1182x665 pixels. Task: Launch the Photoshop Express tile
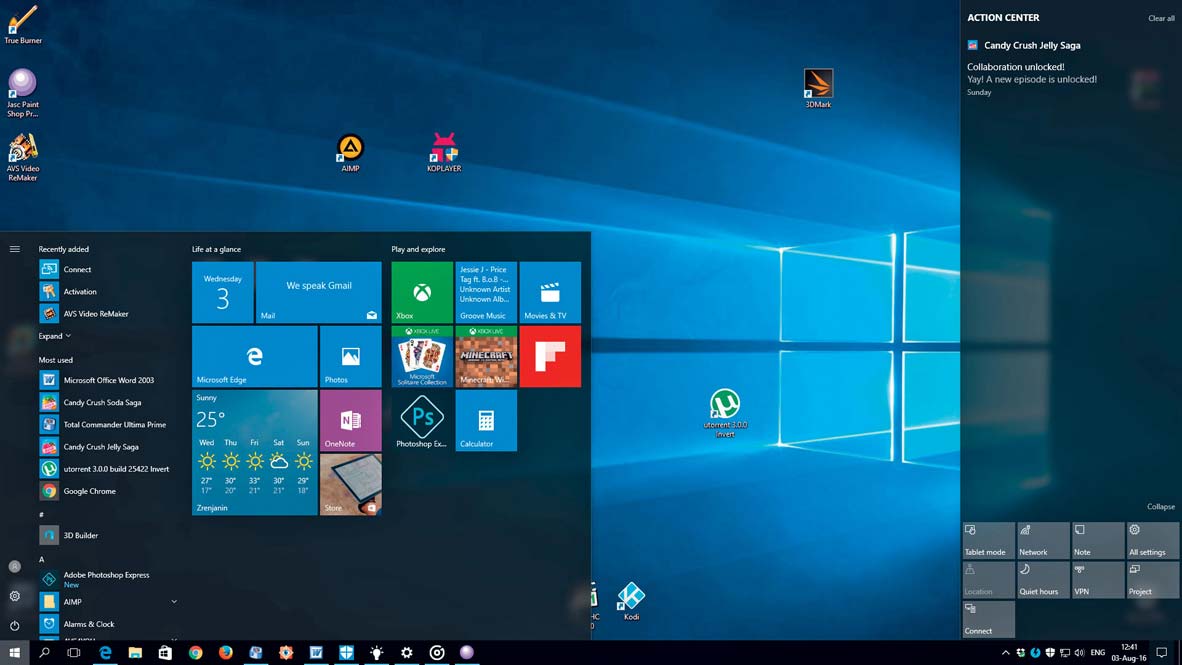tap(421, 421)
